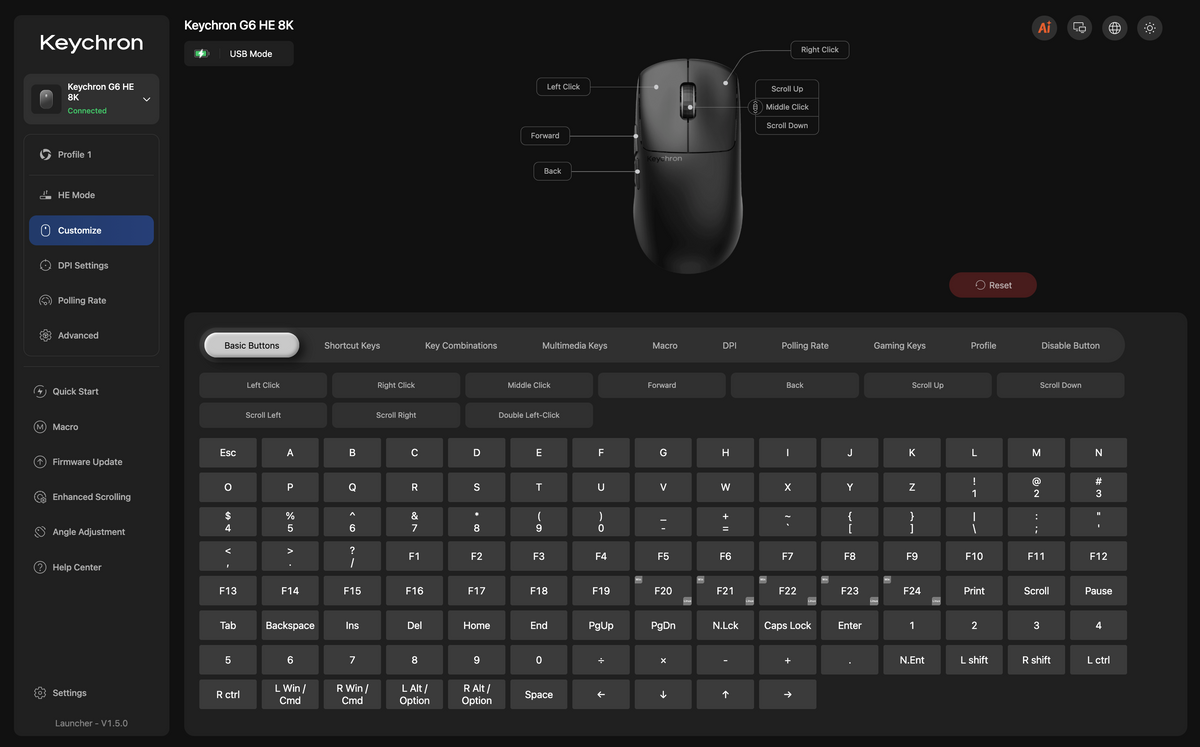Switch to the Polling Rate tab
The height and width of the screenshot is (747, 1200).
(805, 345)
